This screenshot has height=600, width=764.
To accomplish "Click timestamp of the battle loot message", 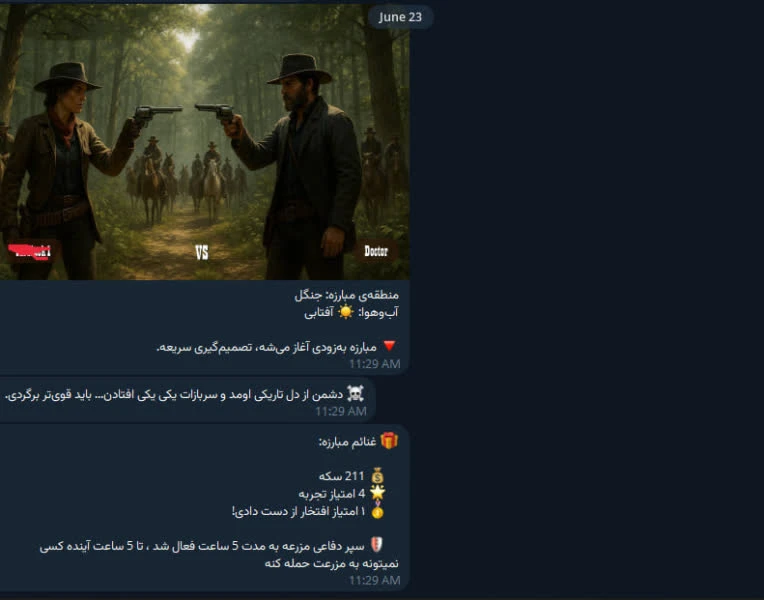I will (374, 581).
